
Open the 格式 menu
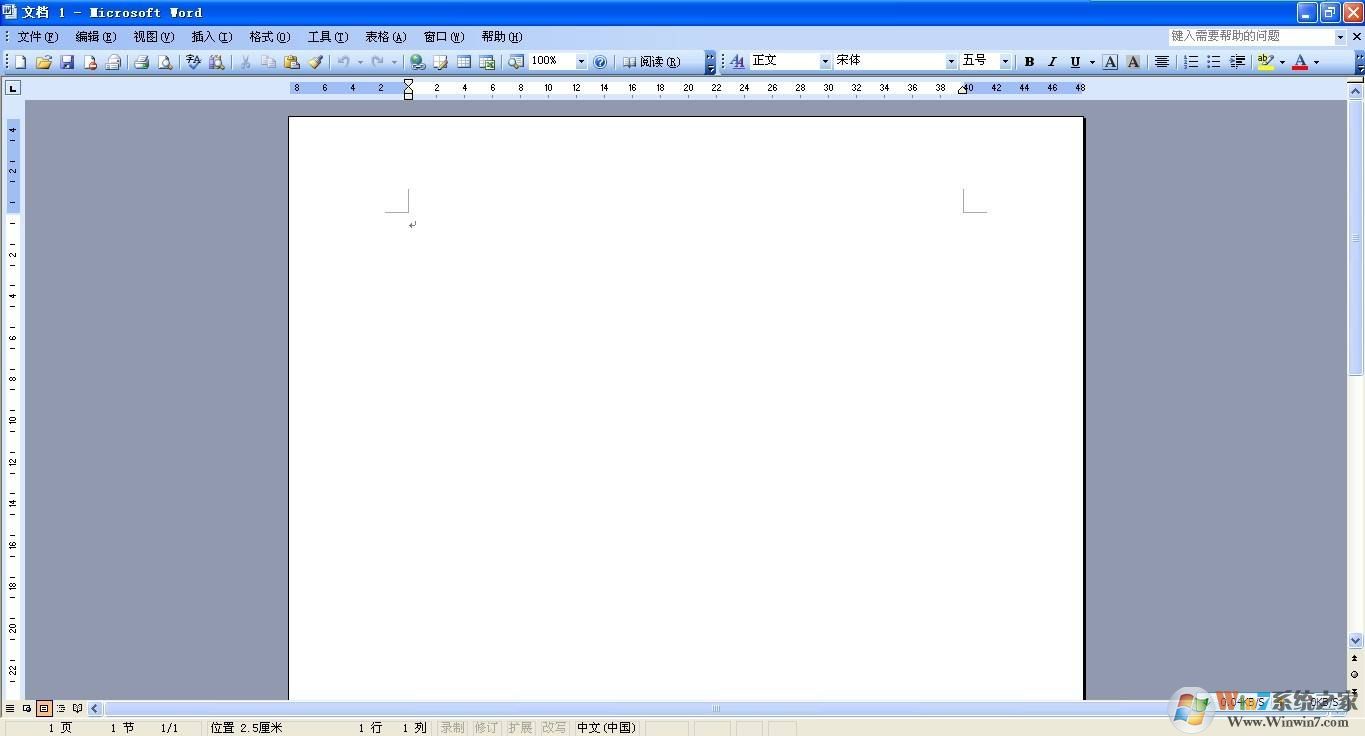coord(266,36)
